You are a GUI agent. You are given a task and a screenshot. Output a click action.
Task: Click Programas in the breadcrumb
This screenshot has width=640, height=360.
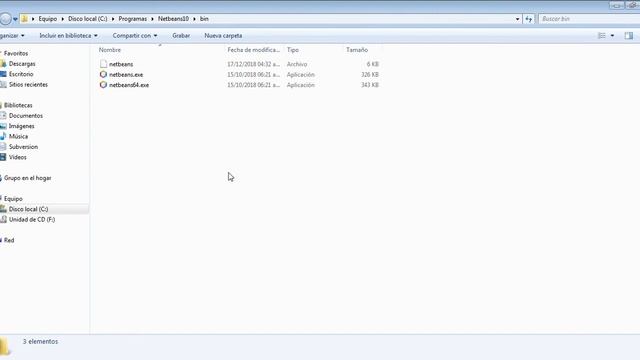[x=133, y=19]
